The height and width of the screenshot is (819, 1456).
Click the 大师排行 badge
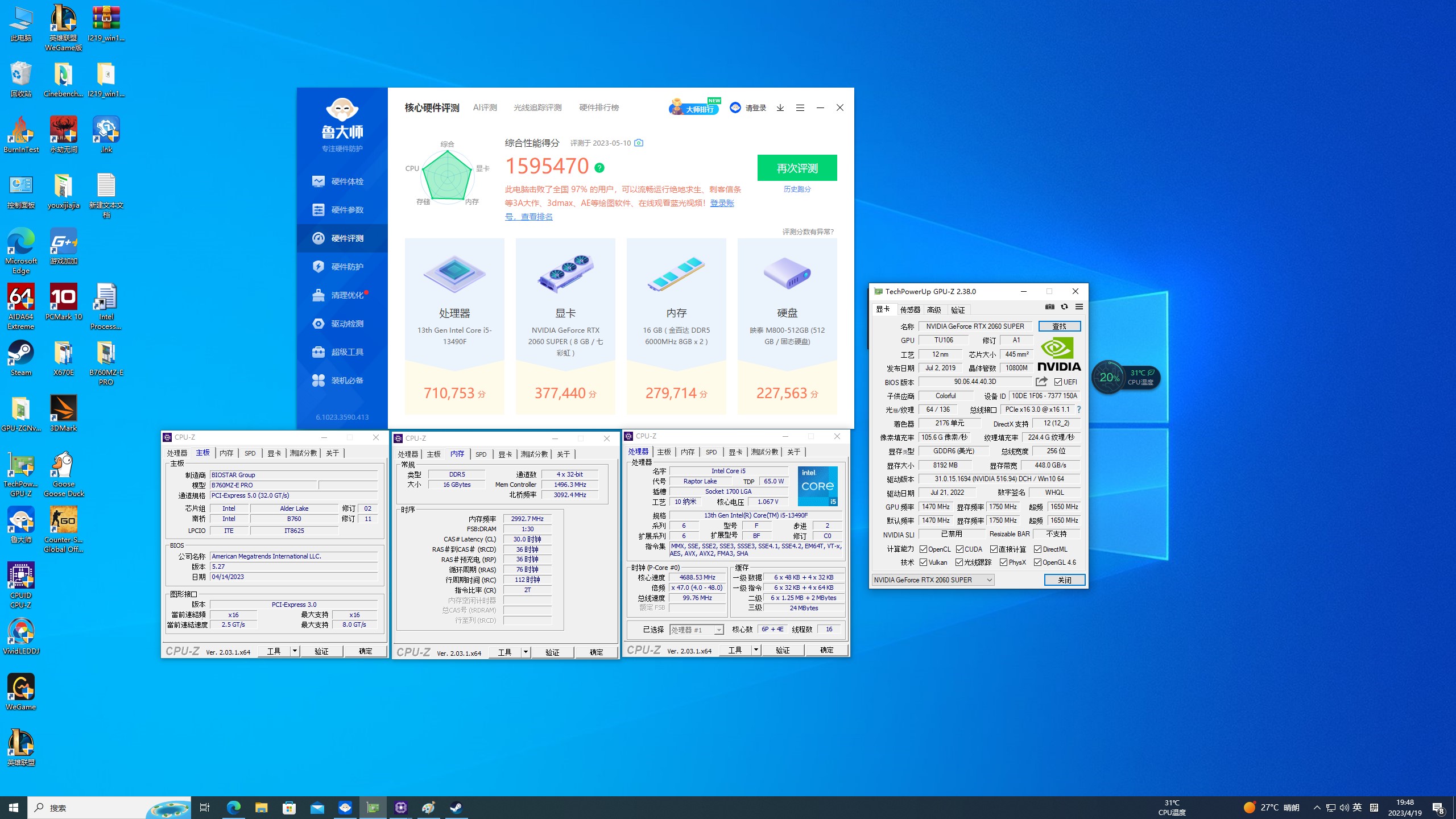coord(694,107)
